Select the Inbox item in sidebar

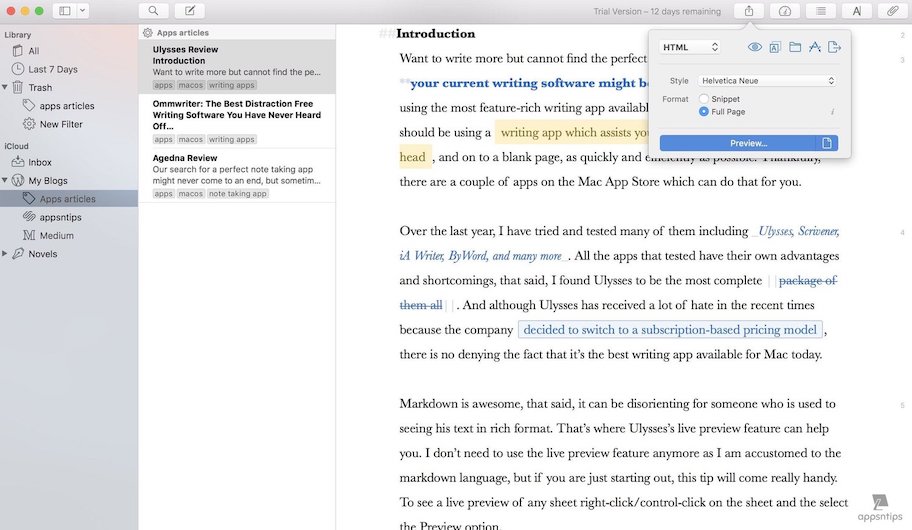click(40, 162)
